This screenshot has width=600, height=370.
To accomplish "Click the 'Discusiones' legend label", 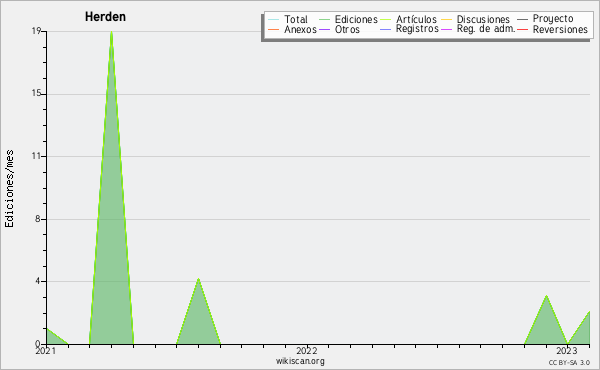I will tap(483, 19).
